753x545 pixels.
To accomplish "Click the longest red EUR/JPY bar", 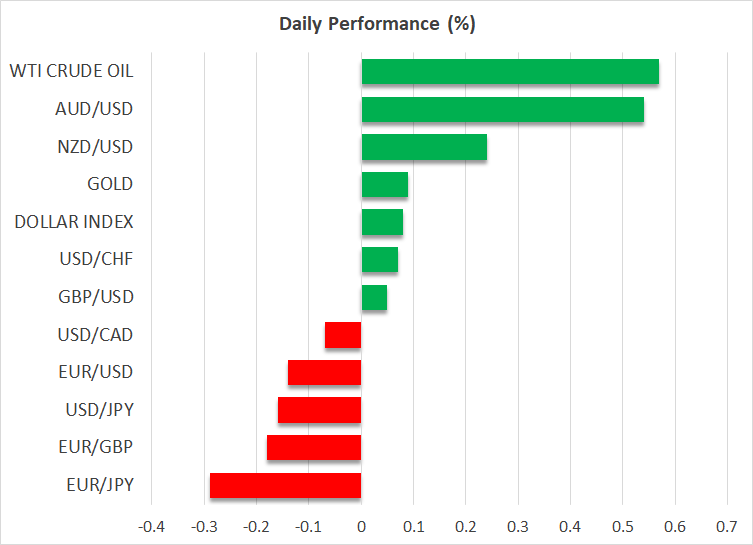I will coord(285,485).
